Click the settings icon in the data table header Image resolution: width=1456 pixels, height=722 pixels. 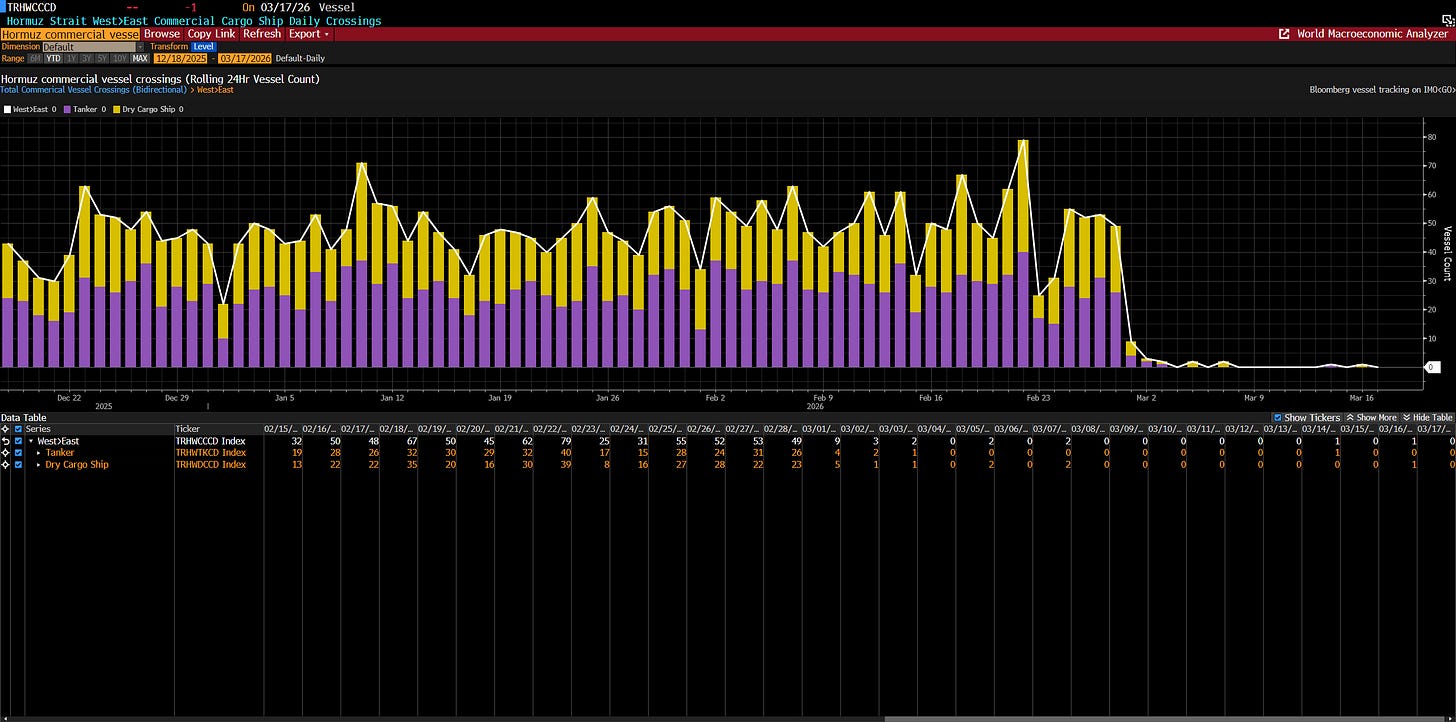pyautogui.click(x=6, y=429)
